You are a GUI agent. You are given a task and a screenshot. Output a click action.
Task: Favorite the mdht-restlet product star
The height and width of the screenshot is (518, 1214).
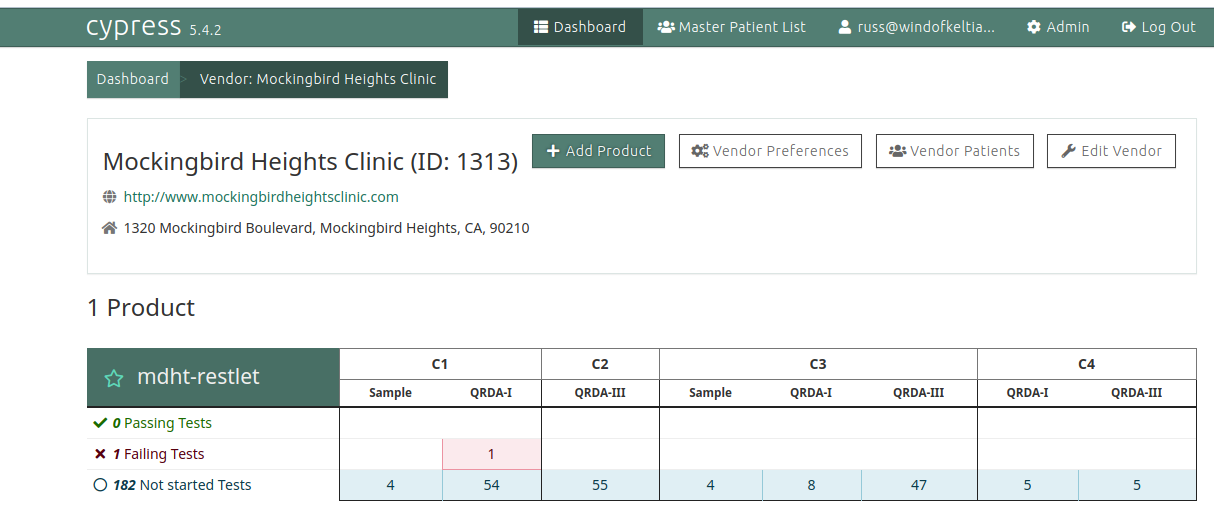114,378
